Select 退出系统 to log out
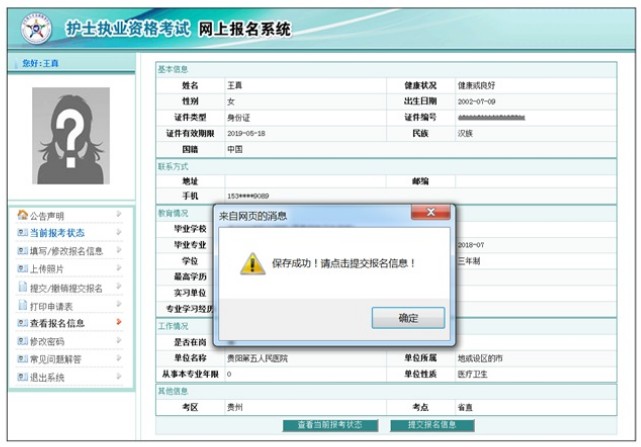The width and height of the screenshot is (641, 447). [x=48, y=377]
